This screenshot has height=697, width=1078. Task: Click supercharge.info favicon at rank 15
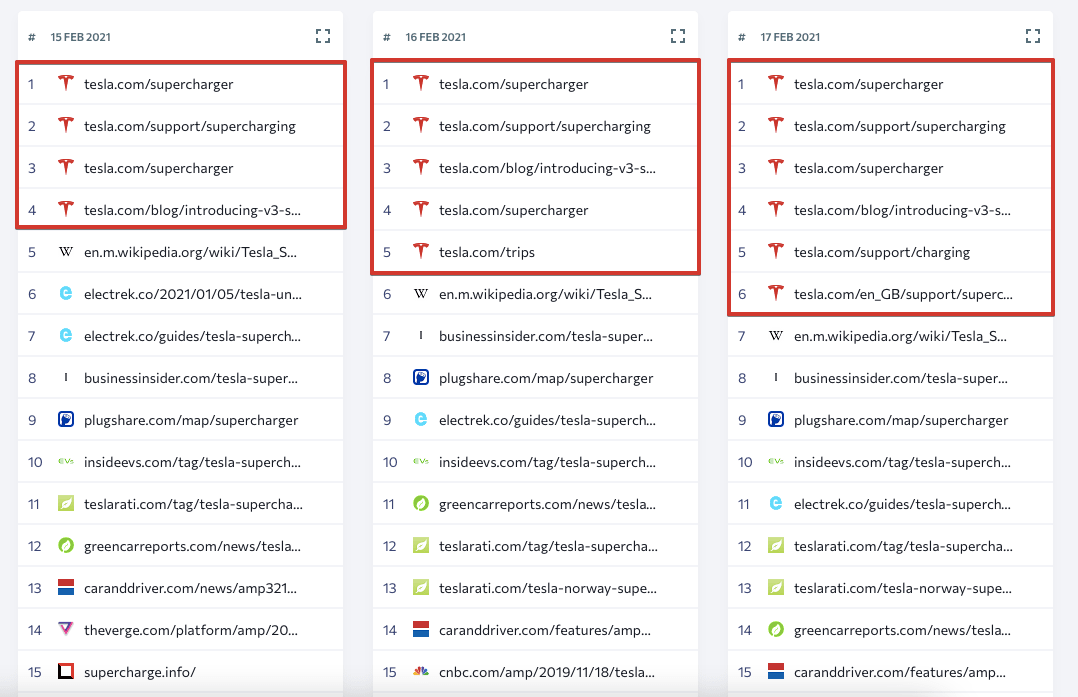point(66,671)
